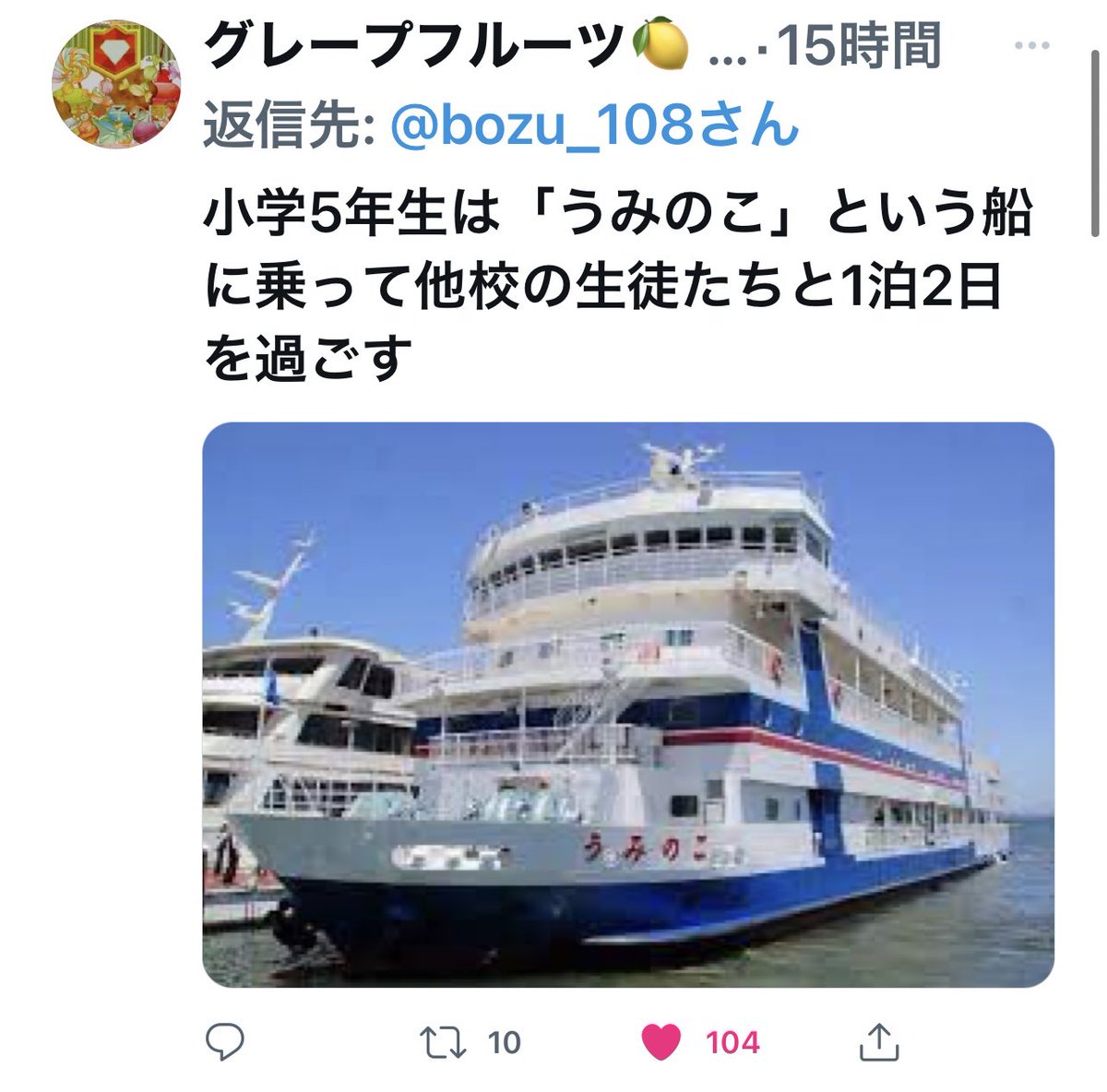
Task: Open the うみのこ ship photo
Action: point(628,705)
